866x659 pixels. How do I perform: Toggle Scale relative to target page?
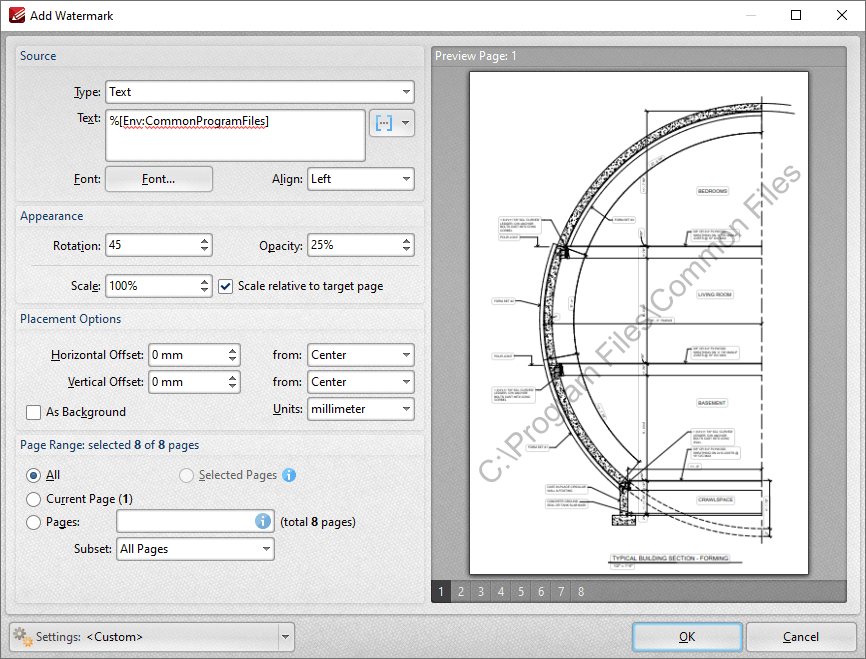(x=225, y=286)
